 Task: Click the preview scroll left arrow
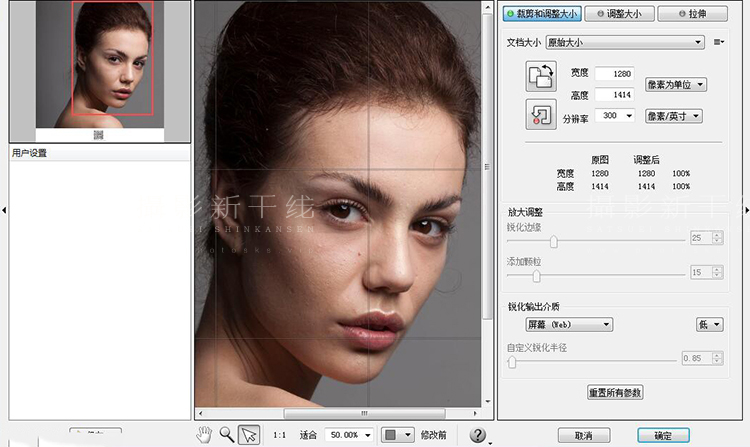coord(200,413)
